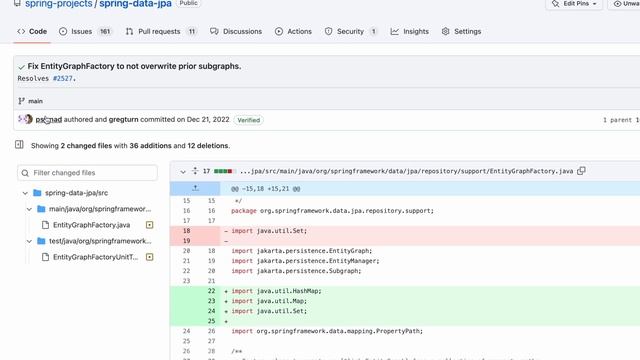Click modified-file icon next to EntityGraphFactoryUnitT...
Screen dimensions: 640x360
pos(150,257)
